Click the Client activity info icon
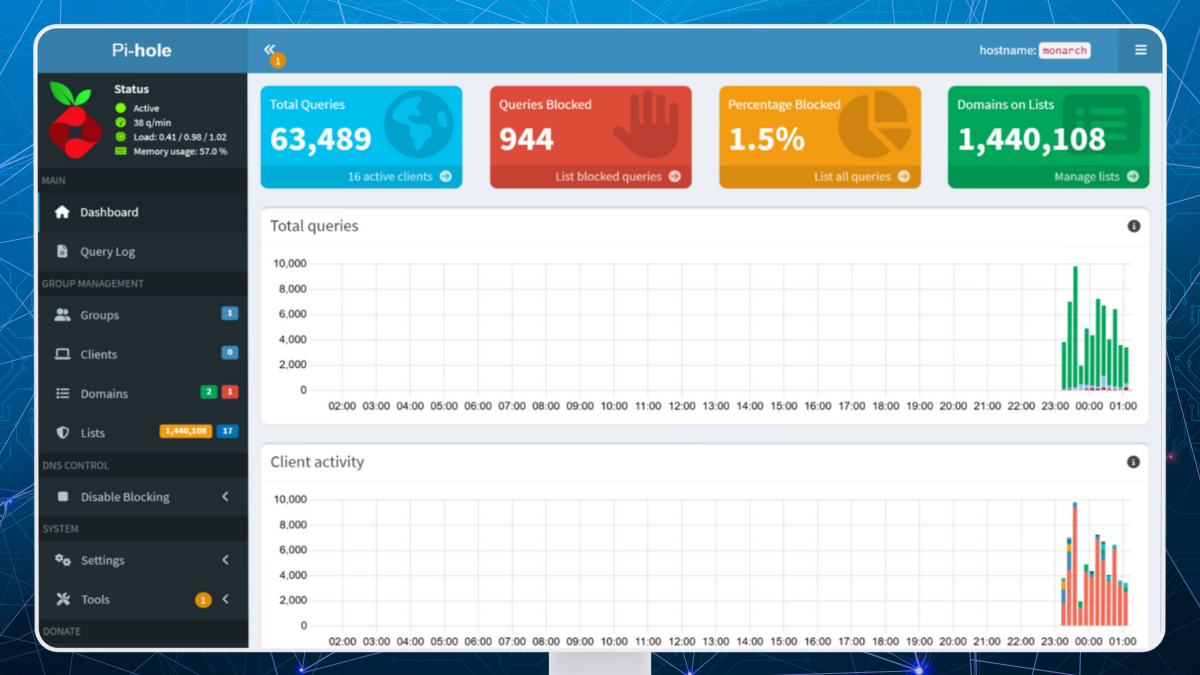The image size is (1200, 675). point(1133,462)
